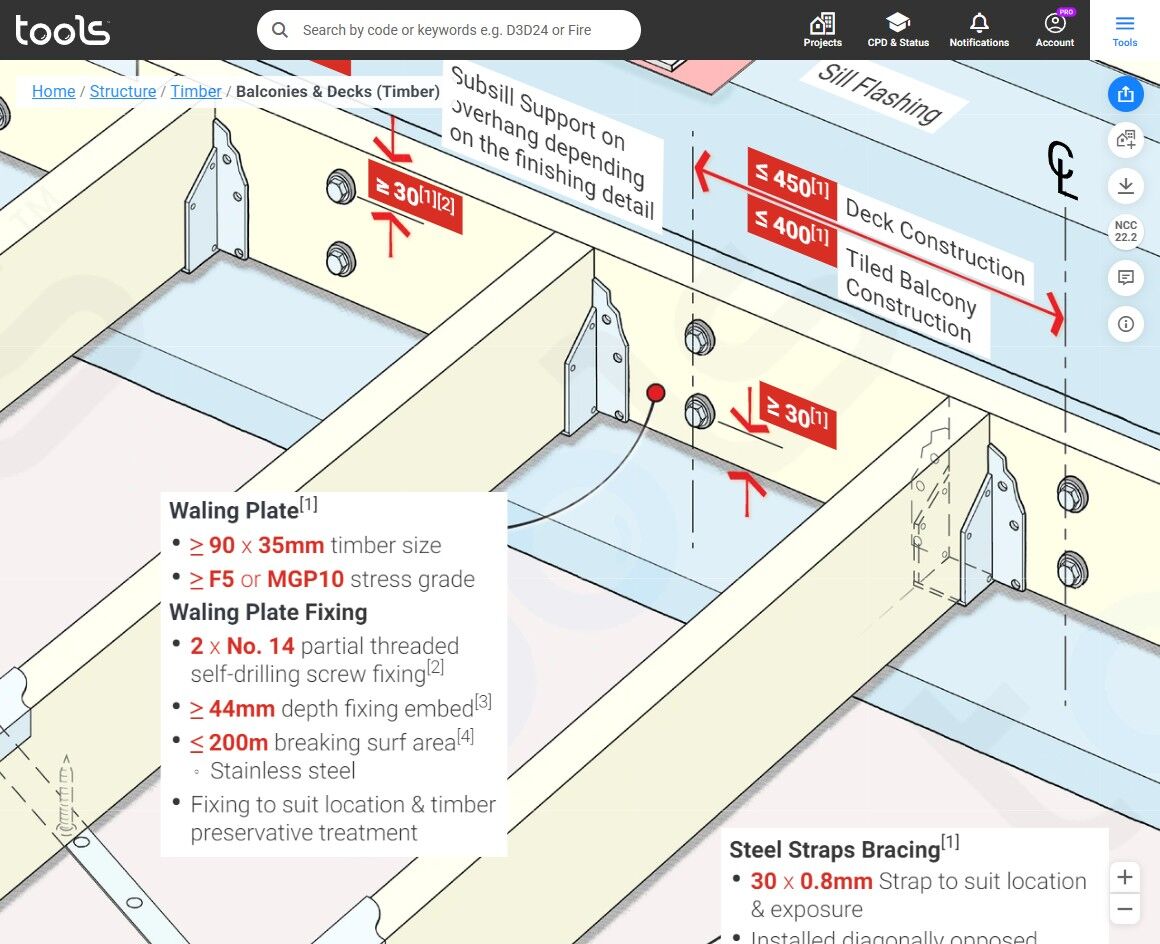Image resolution: width=1160 pixels, height=944 pixels.
Task: Open the Account profile icon
Action: click(x=1054, y=30)
